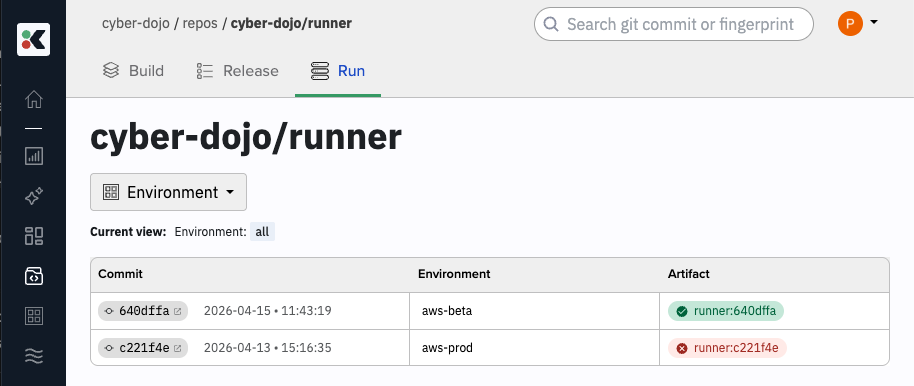
Task: Click the magnifier icon in the search box
Action: 550,24
